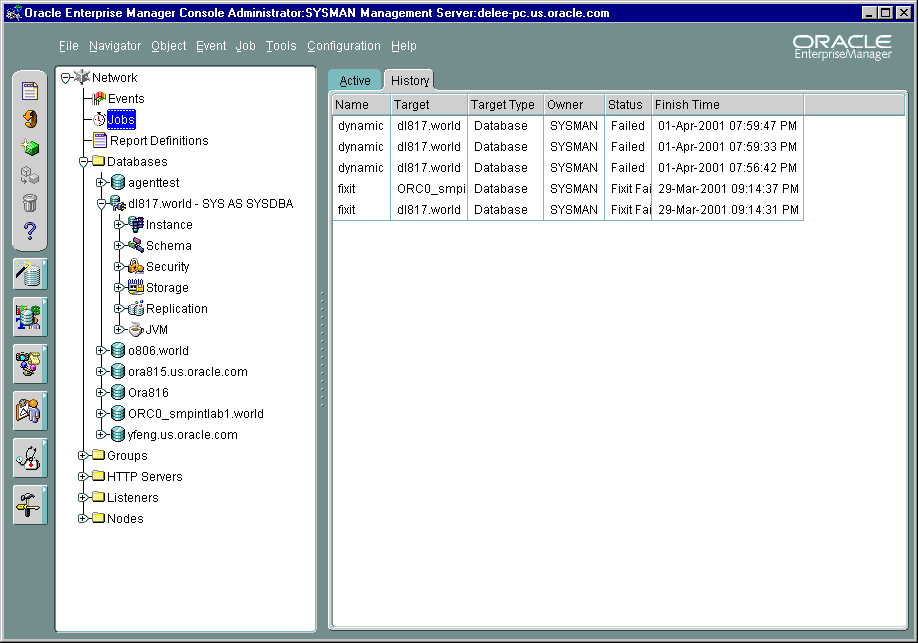Click the Storage icon in the tree

click(136, 287)
